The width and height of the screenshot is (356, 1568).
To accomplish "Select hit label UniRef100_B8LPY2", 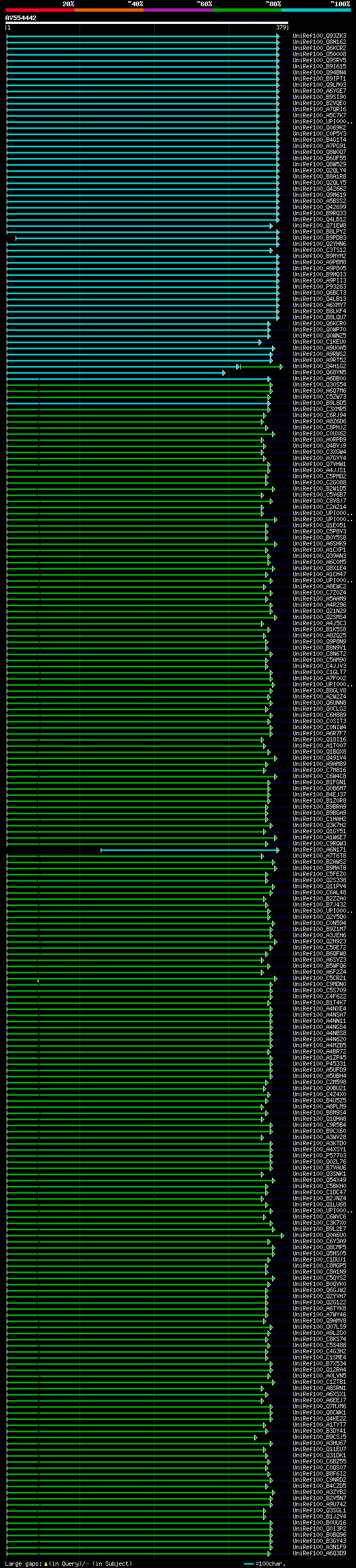I will 319,232.
